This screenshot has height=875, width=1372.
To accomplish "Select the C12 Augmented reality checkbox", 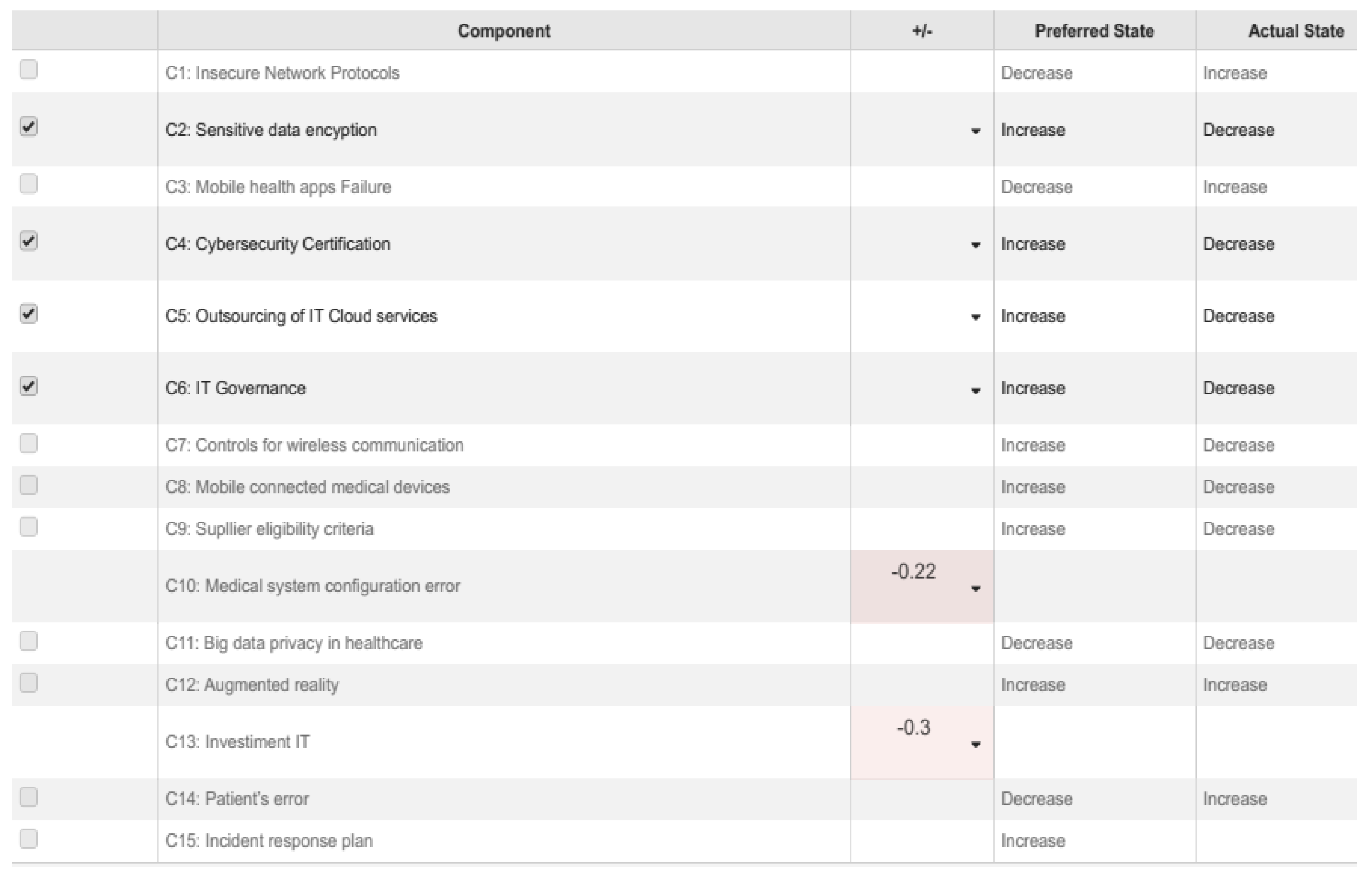I will (29, 682).
